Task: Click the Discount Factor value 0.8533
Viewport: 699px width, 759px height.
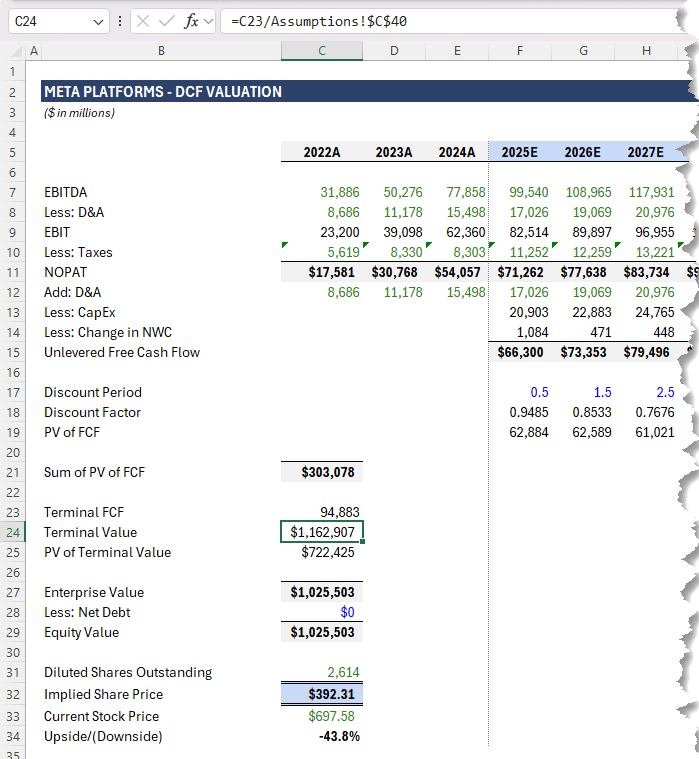Action: (x=592, y=412)
